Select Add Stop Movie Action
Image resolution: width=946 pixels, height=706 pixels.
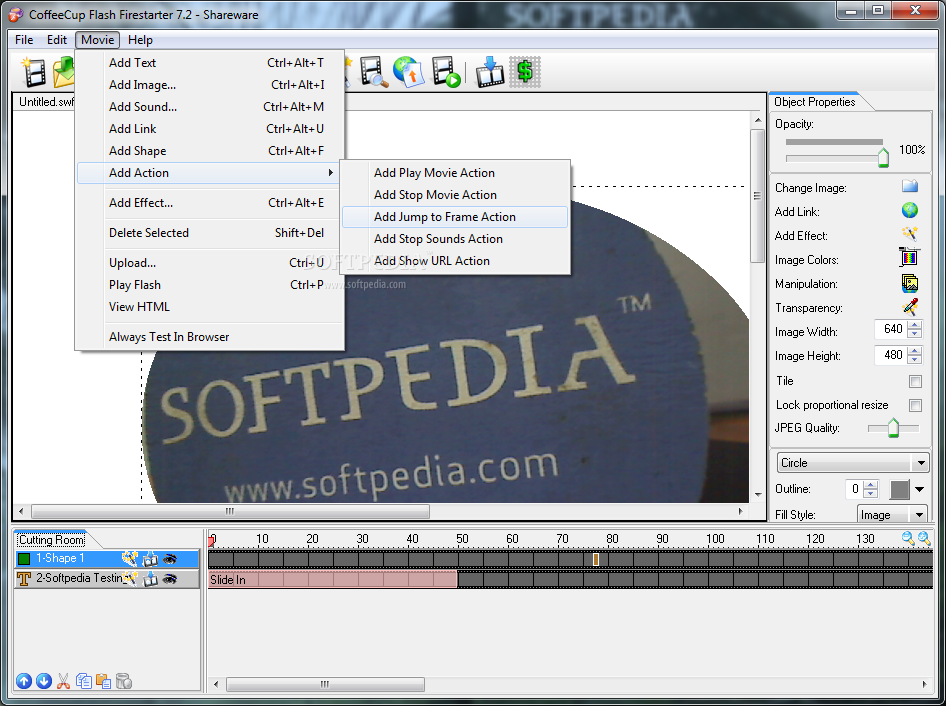(455, 195)
